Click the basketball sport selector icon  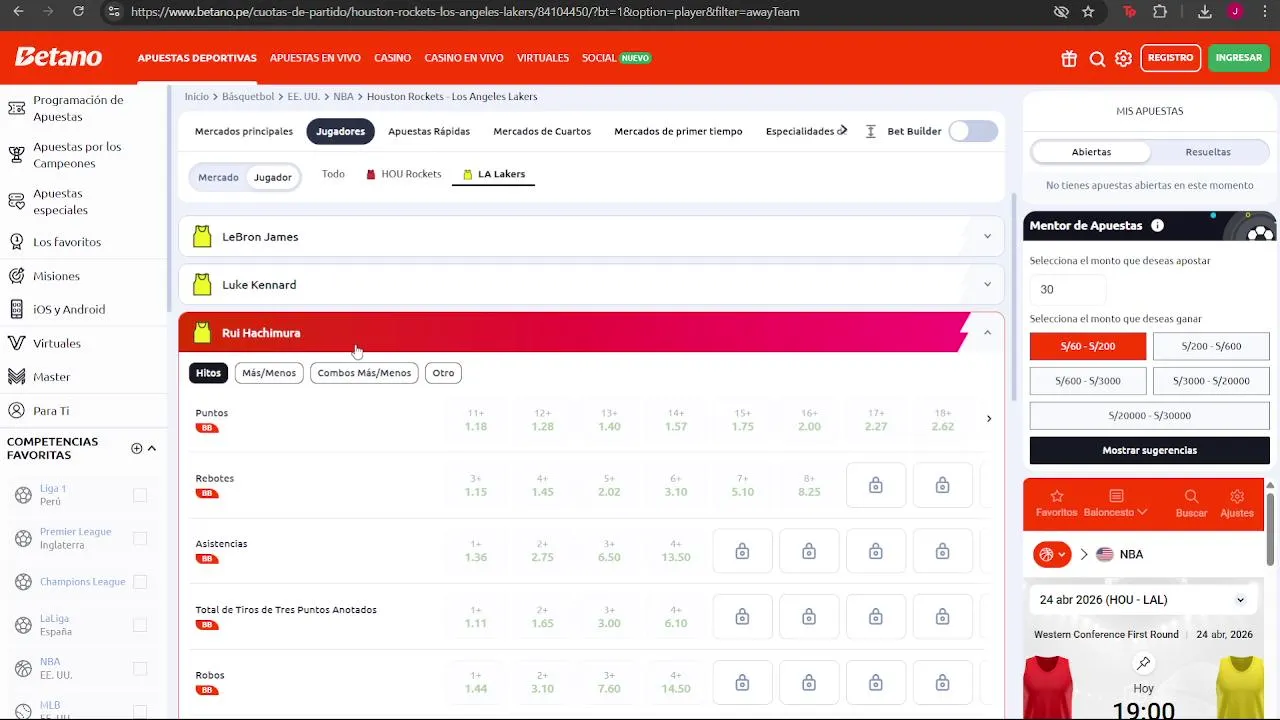1052,554
